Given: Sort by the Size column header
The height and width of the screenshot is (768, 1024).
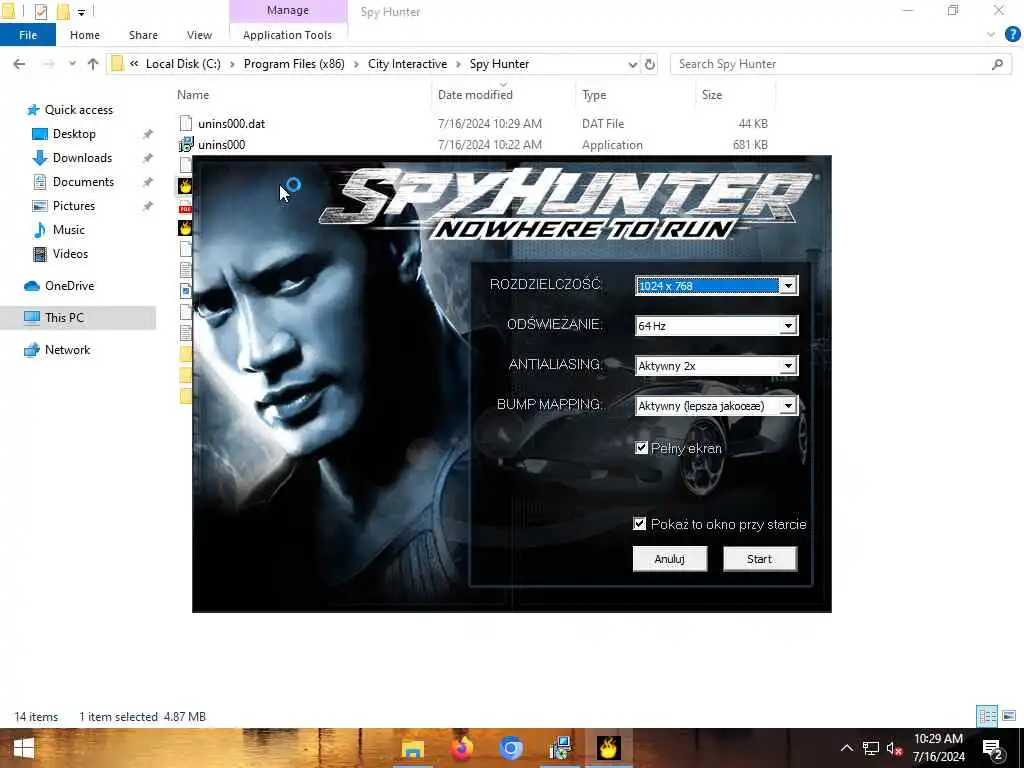Looking at the screenshot, I should pos(712,95).
